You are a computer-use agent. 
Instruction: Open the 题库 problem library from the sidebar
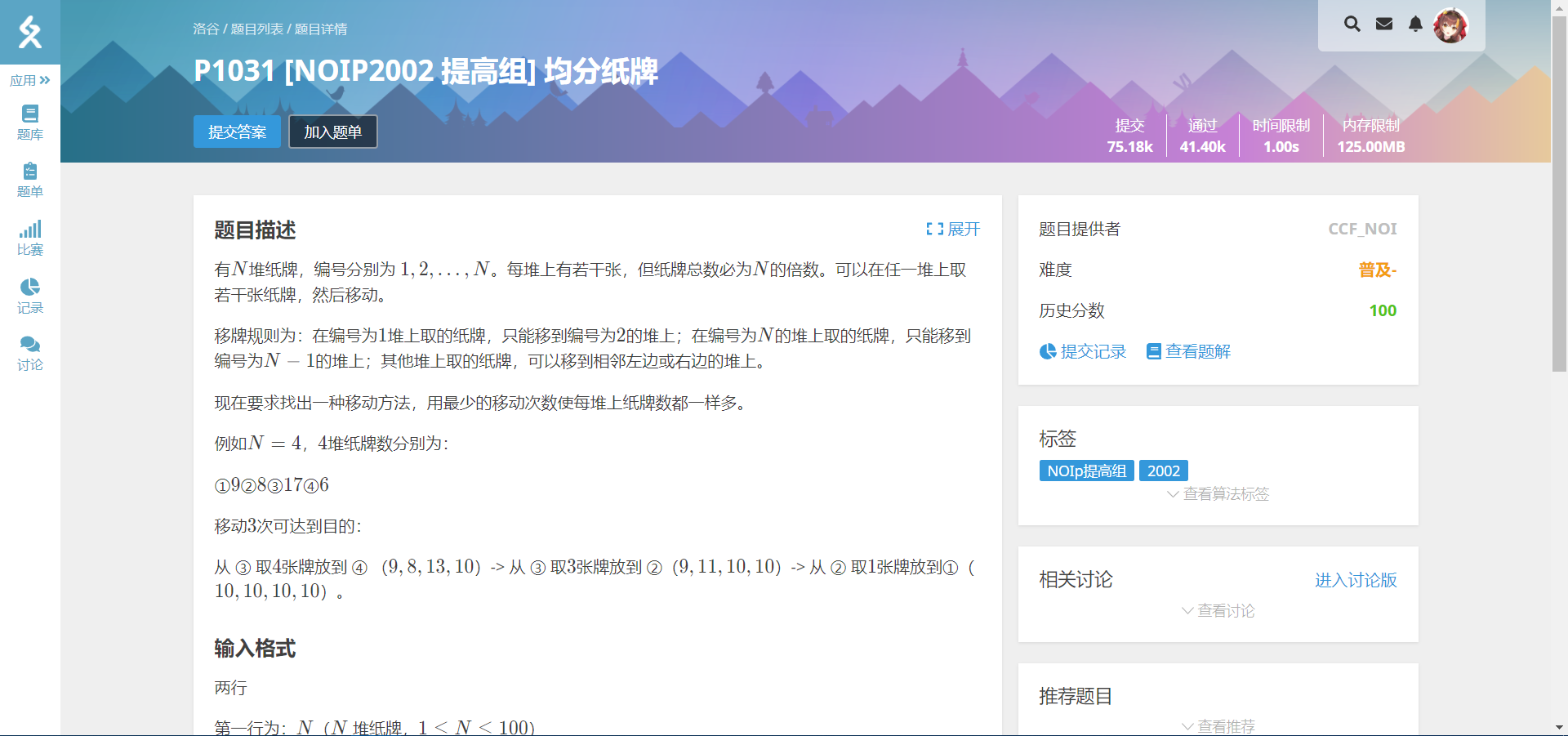(x=29, y=123)
